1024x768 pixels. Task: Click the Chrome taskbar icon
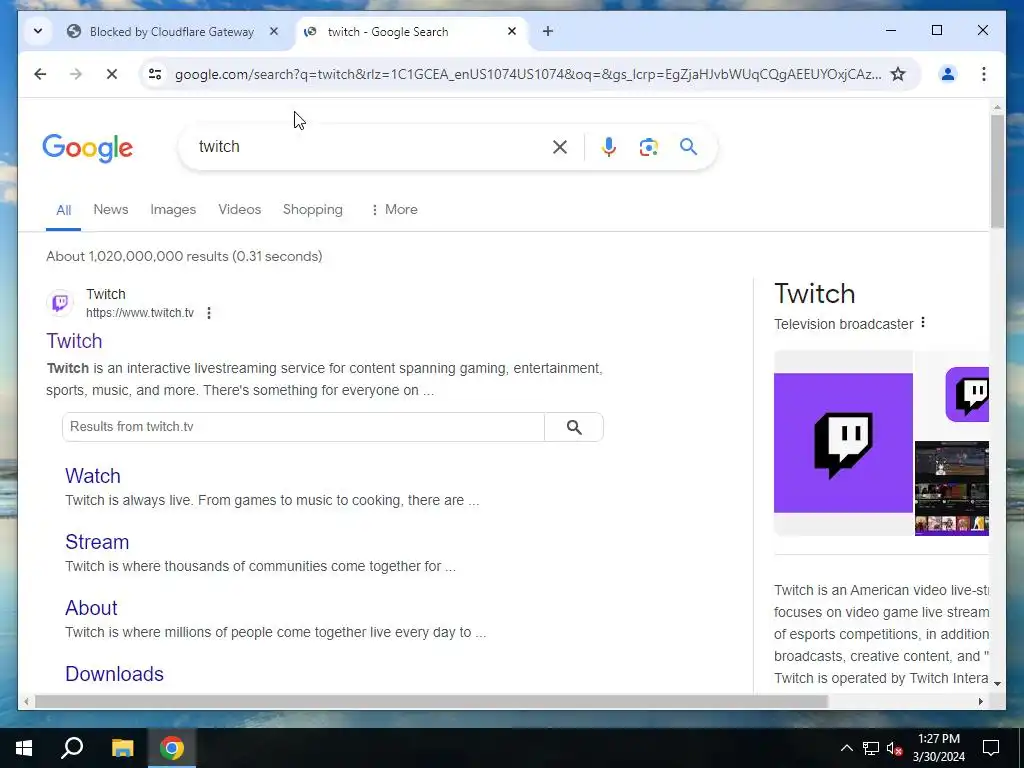172,748
